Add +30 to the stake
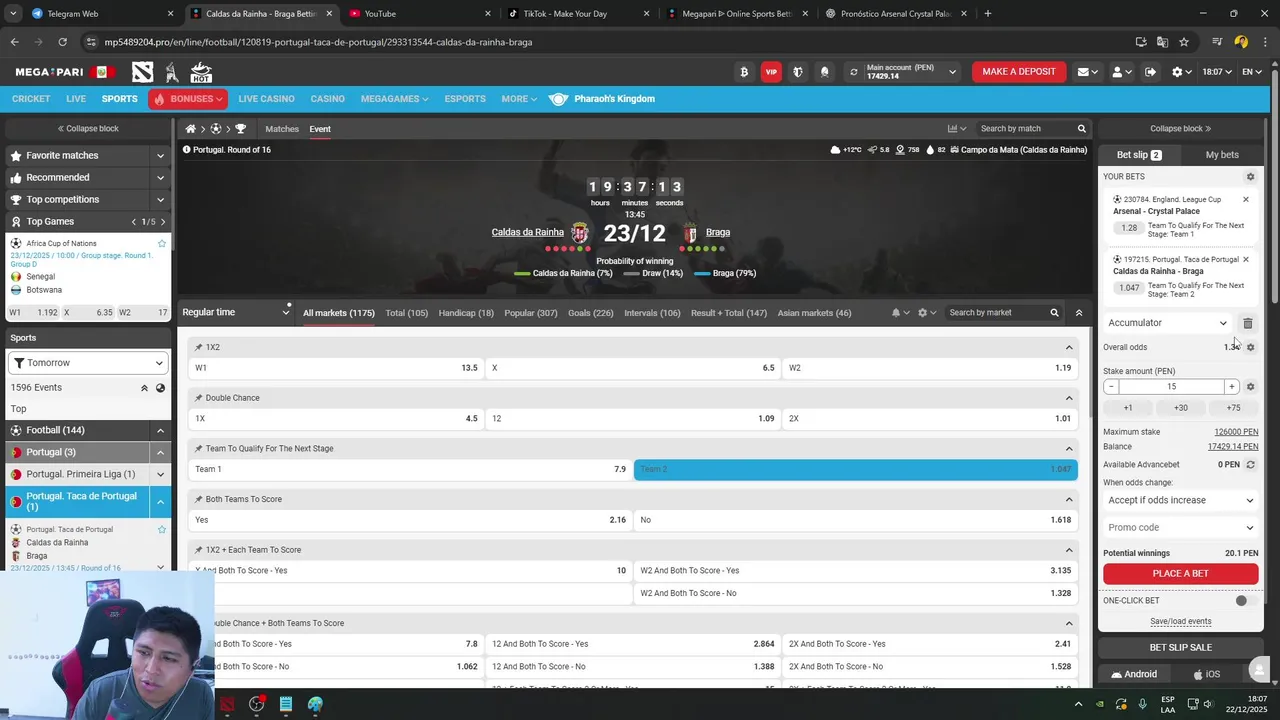1280x720 pixels. coord(1180,408)
